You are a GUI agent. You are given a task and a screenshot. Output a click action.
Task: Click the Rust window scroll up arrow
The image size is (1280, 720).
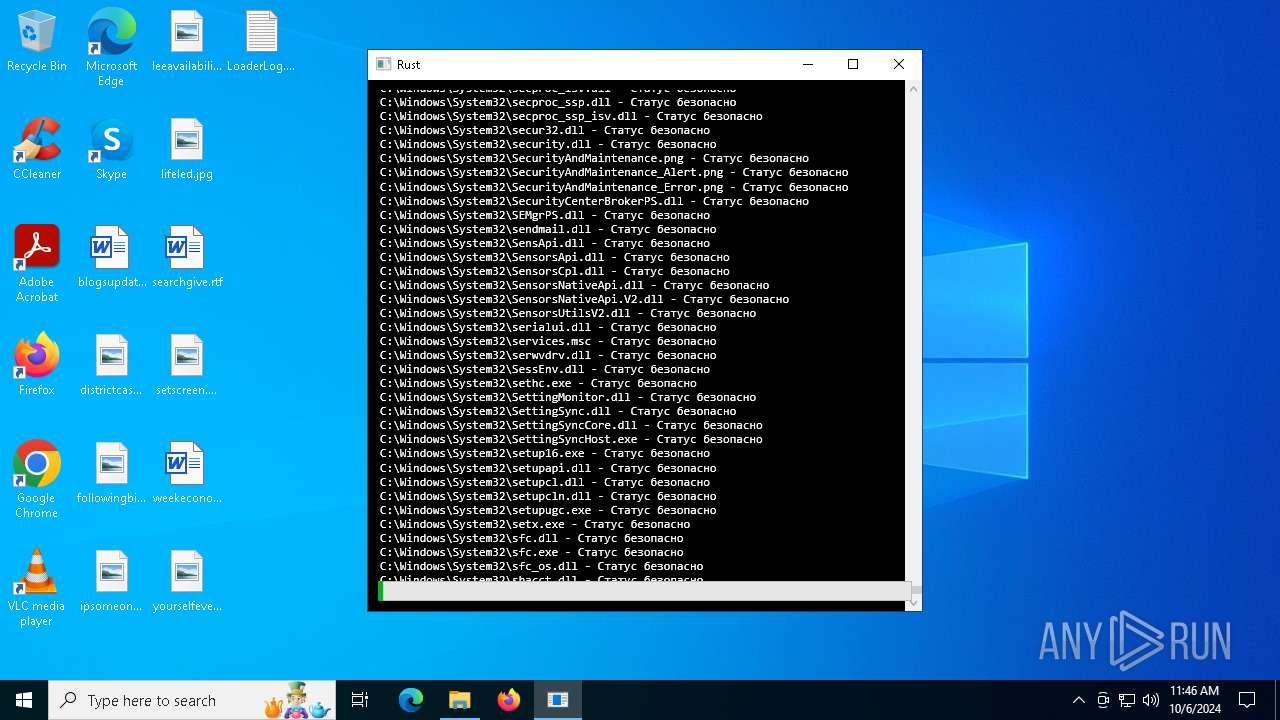[913, 90]
